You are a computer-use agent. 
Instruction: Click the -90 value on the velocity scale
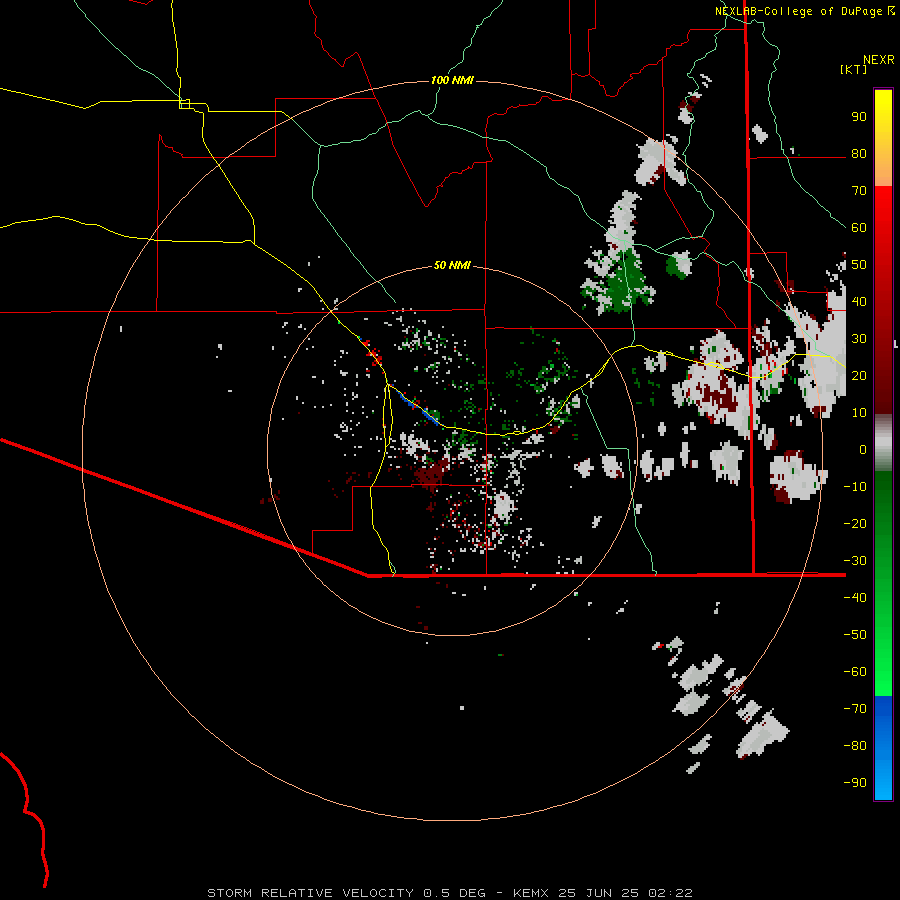click(855, 782)
